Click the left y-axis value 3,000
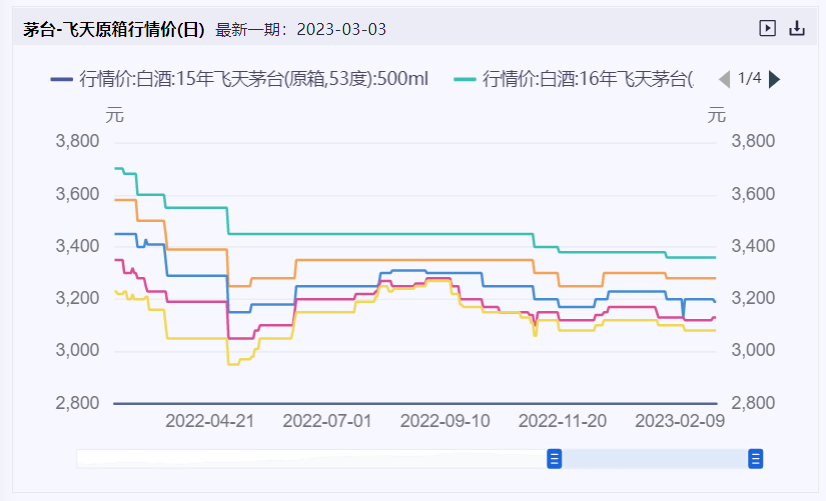The height and width of the screenshot is (501, 826). click(77, 350)
